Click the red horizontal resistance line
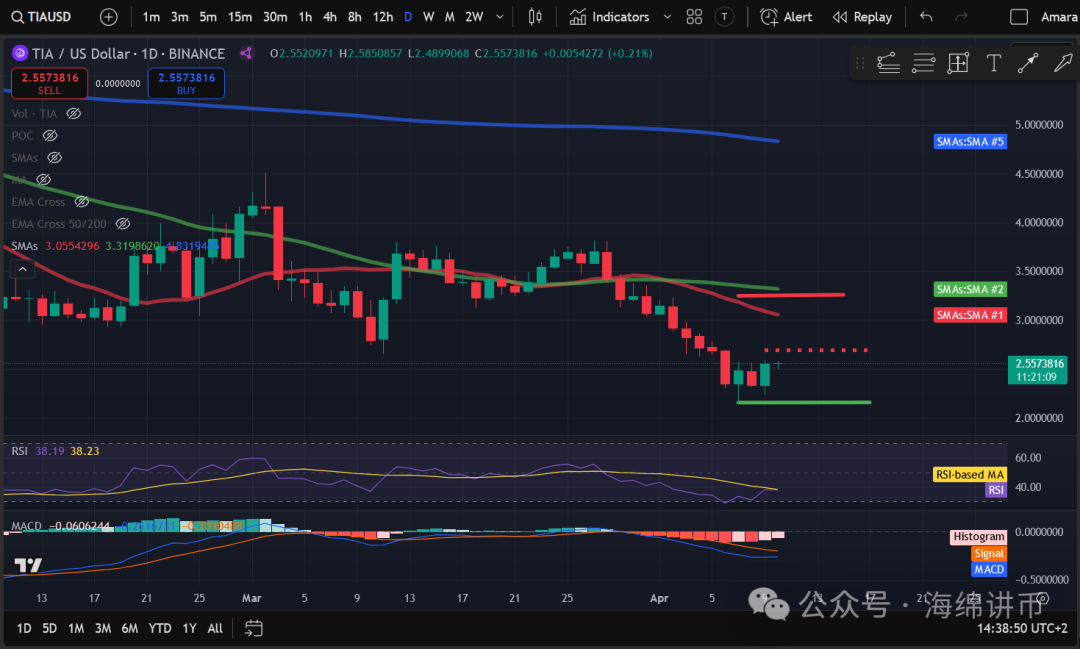 [x=790, y=295]
